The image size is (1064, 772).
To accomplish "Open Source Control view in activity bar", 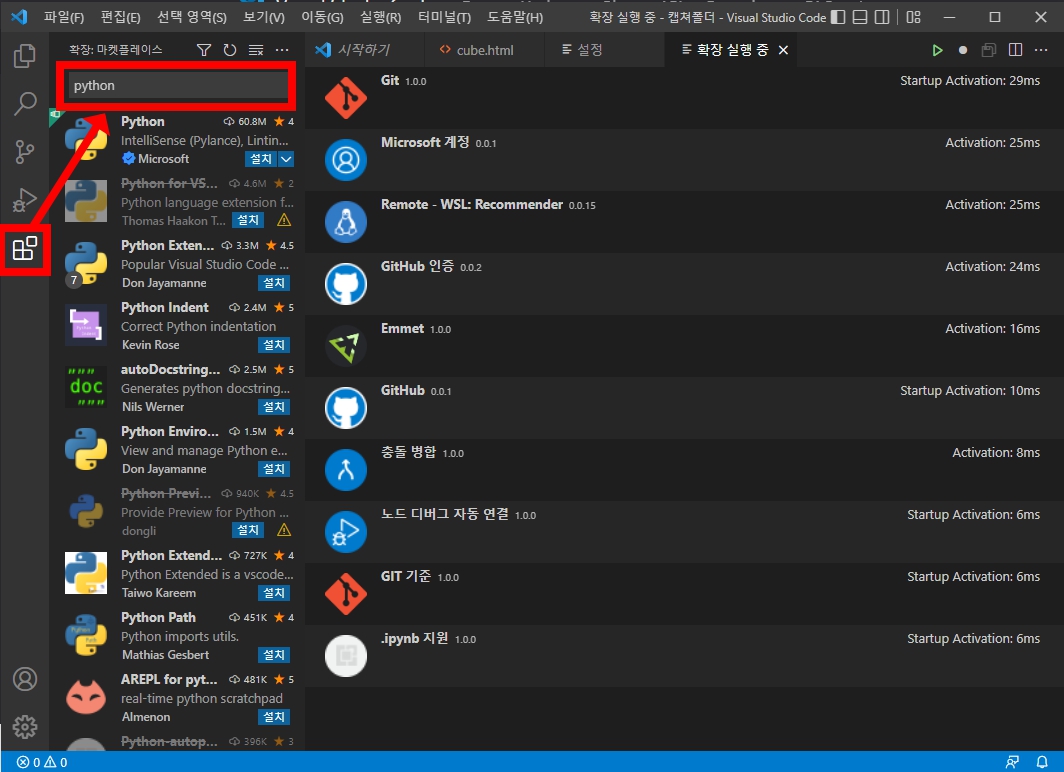I will (24, 152).
